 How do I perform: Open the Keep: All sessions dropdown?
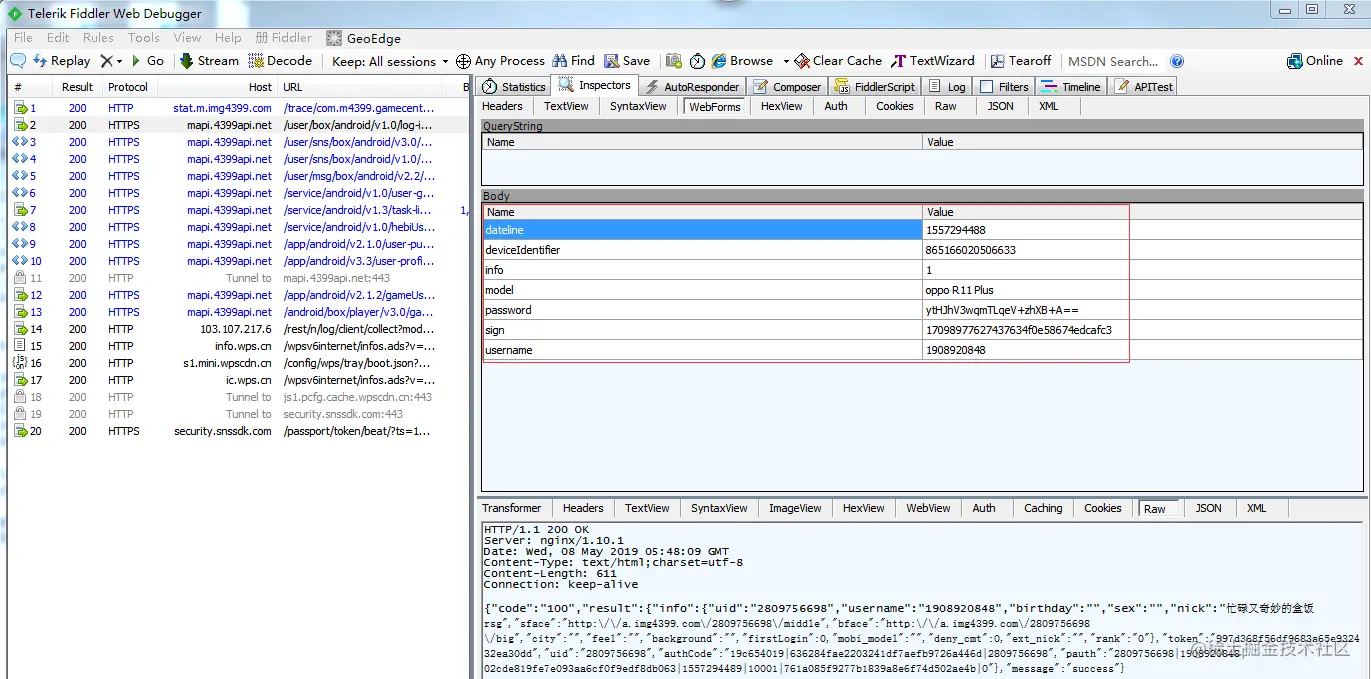pyautogui.click(x=390, y=61)
